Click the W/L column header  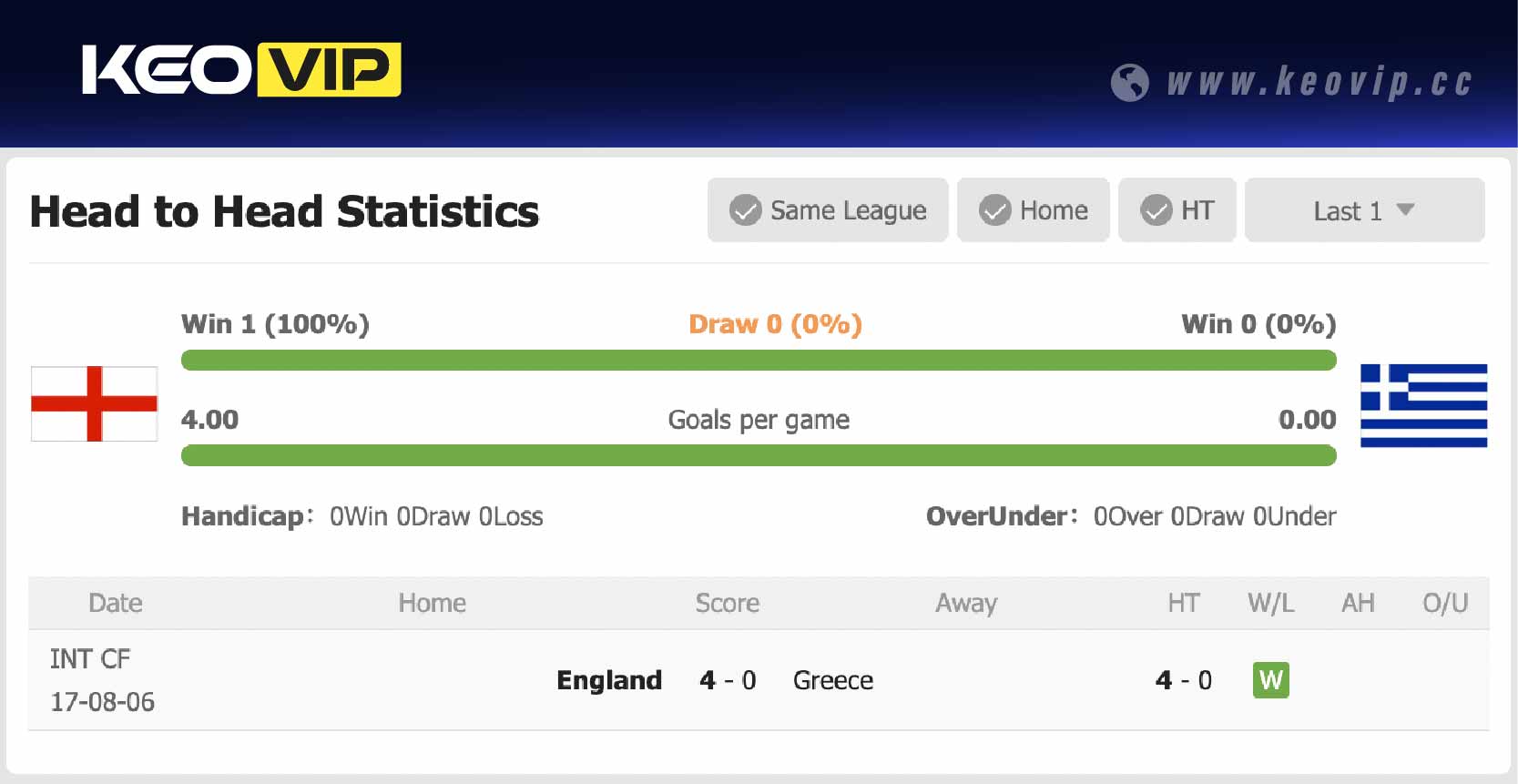(x=1270, y=603)
